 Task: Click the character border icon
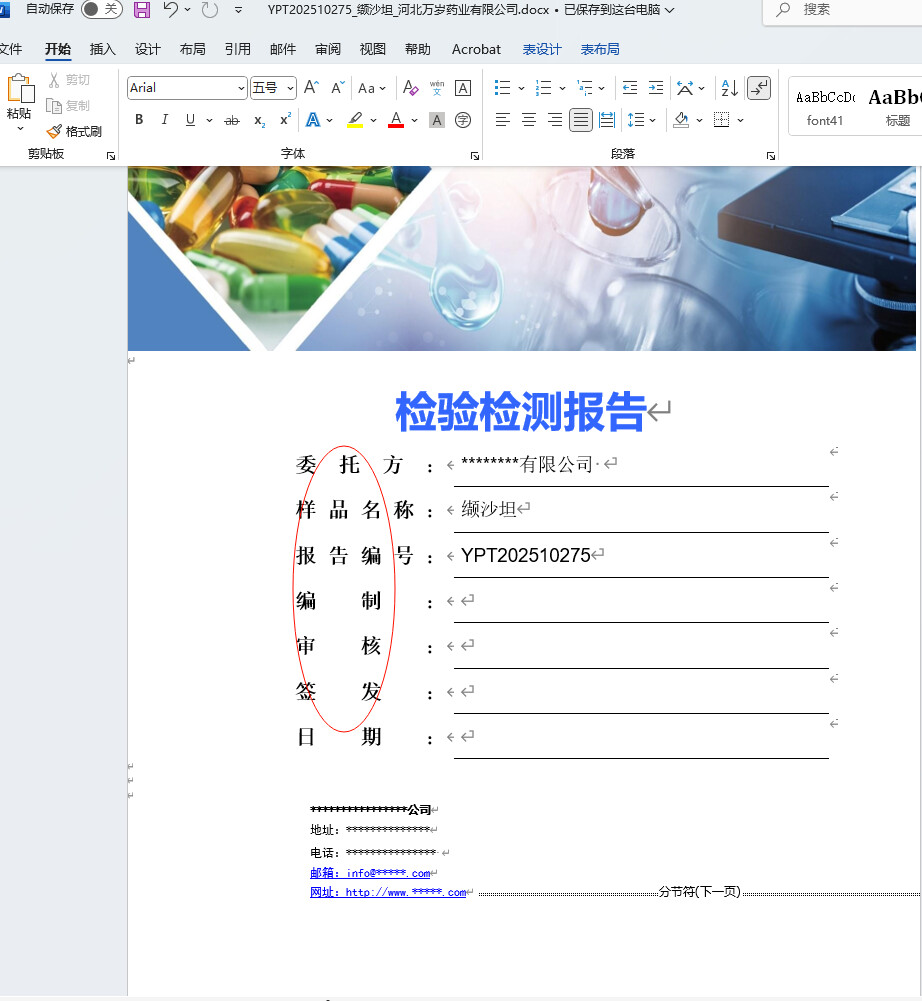coord(463,87)
